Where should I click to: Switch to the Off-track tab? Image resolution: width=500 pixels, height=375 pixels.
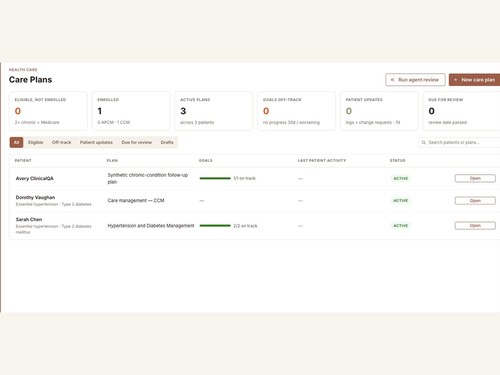click(x=62, y=143)
